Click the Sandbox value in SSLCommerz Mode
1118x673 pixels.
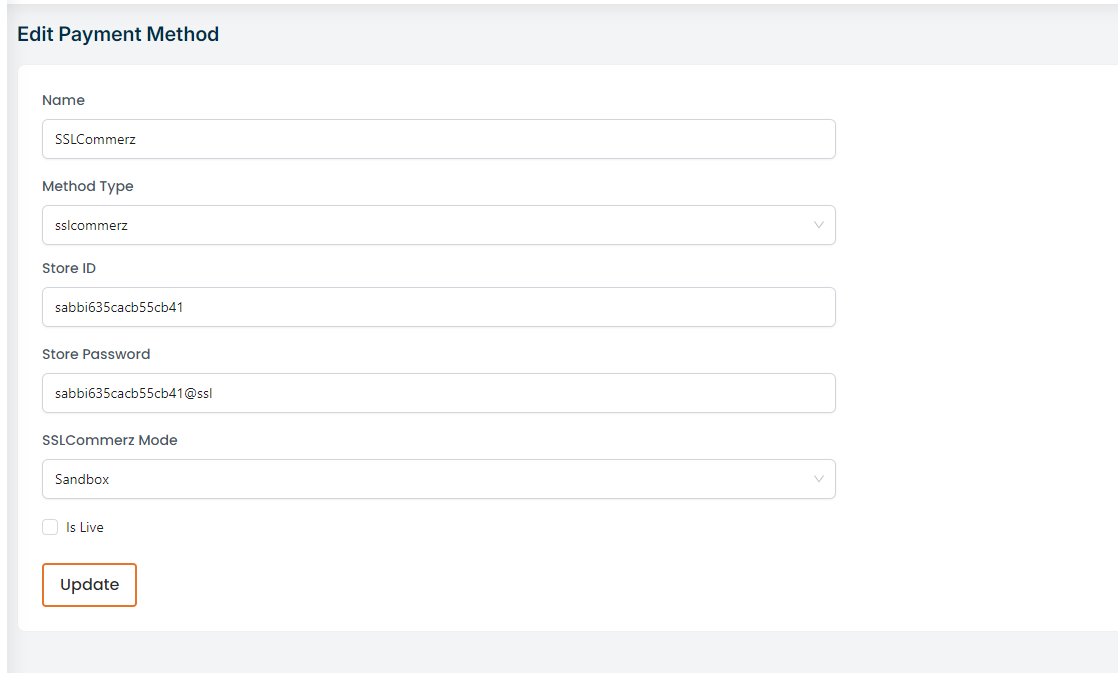pos(82,479)
